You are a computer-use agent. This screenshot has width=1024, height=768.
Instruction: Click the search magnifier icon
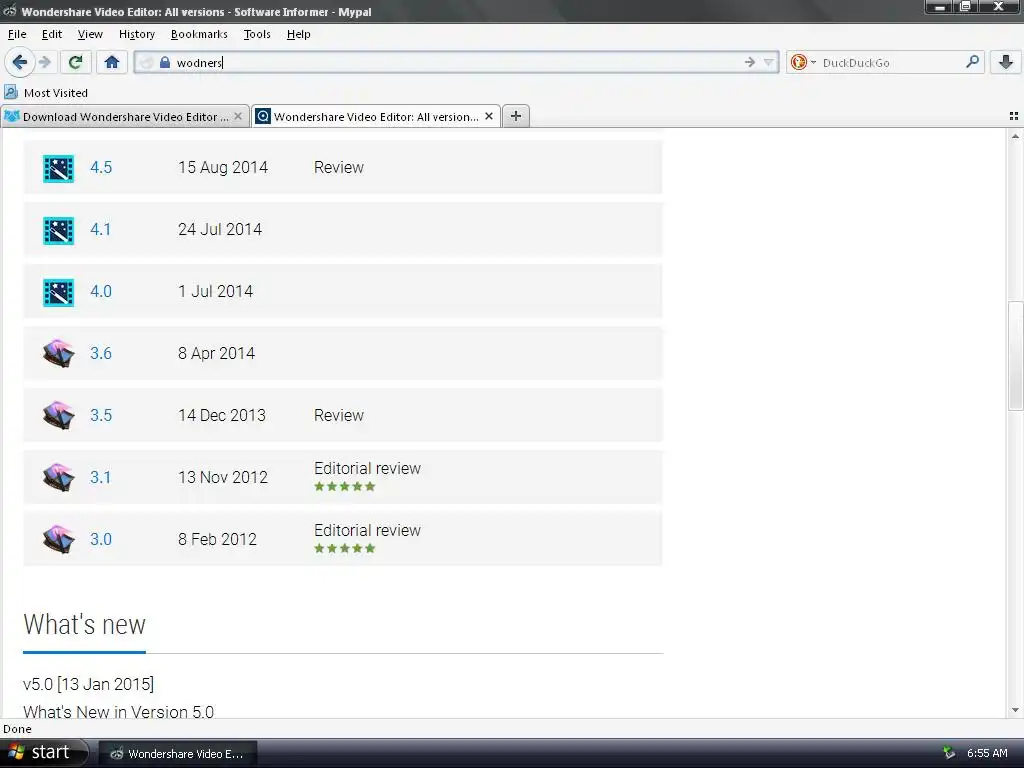click(972, 61)
